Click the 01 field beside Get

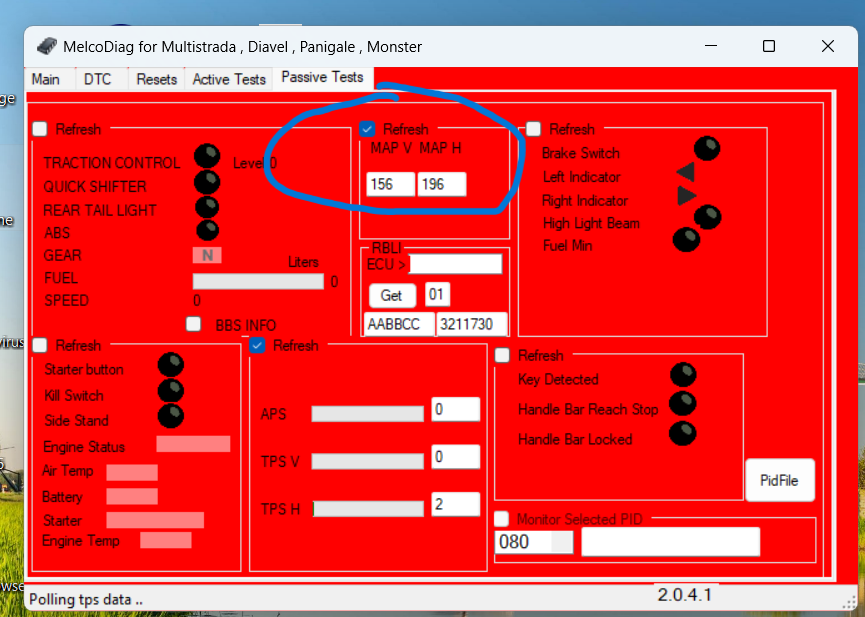click(x=437, y=294)
